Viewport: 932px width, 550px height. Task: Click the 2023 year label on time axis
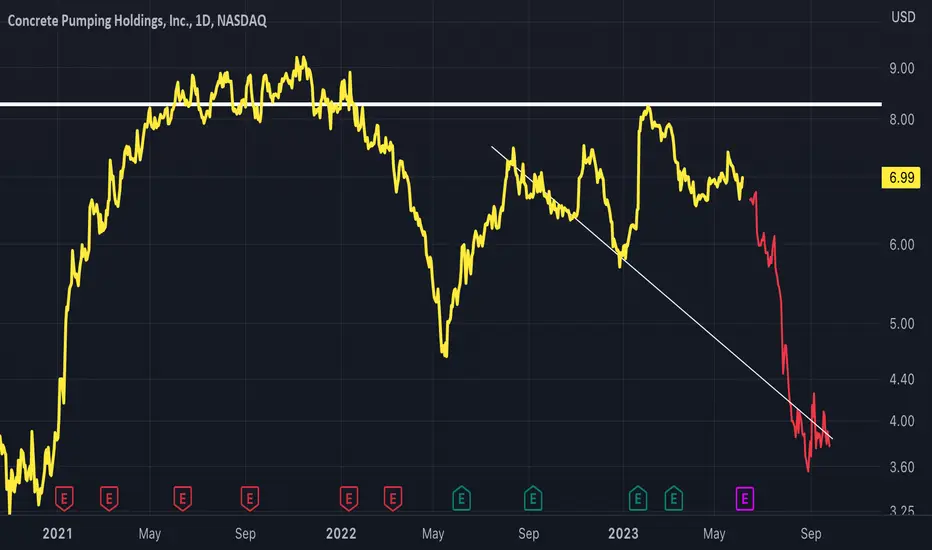[x=623, y=533]
